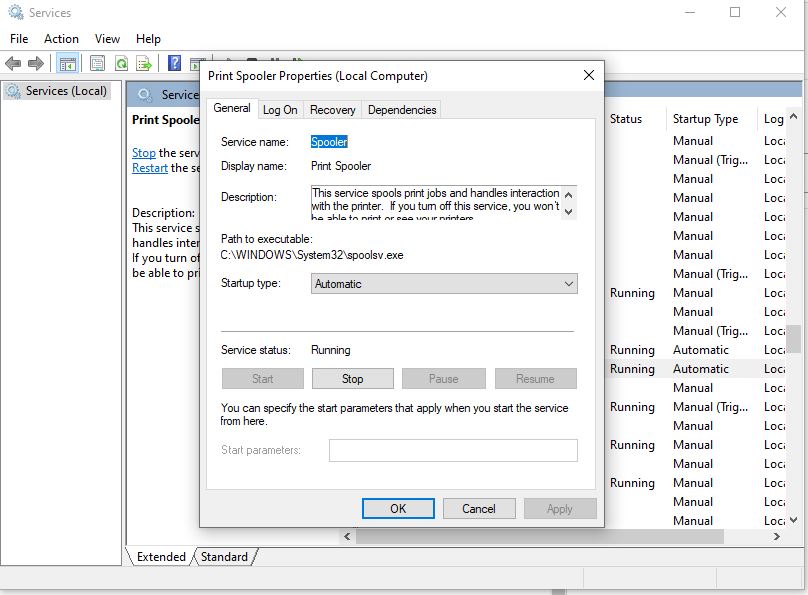Close the Print Spooler Properties dialog

(x=589, y=75)
